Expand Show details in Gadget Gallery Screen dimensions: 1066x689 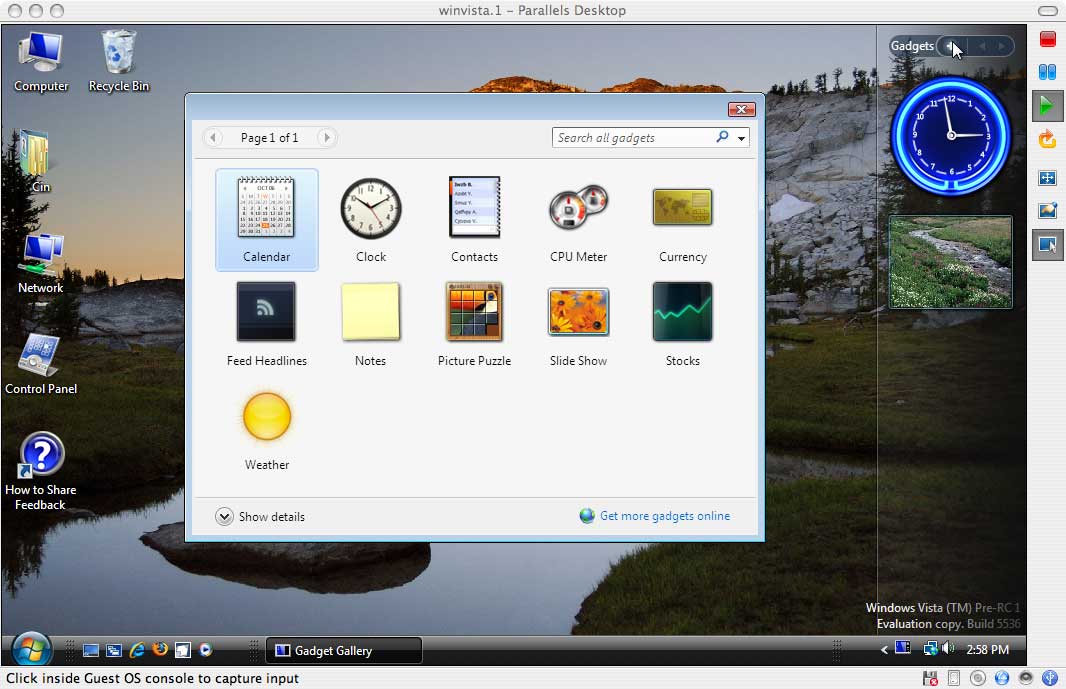(x=260, y=517)
